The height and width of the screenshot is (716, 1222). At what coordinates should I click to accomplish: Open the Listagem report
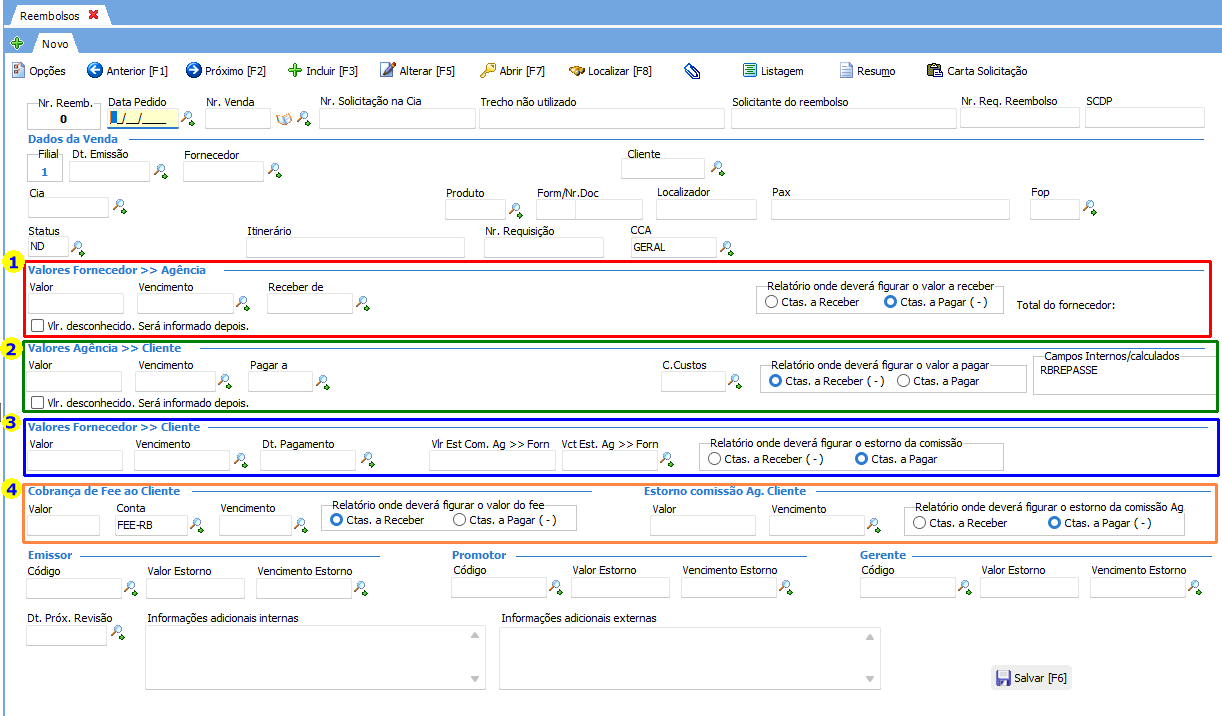tap(772, 71)
